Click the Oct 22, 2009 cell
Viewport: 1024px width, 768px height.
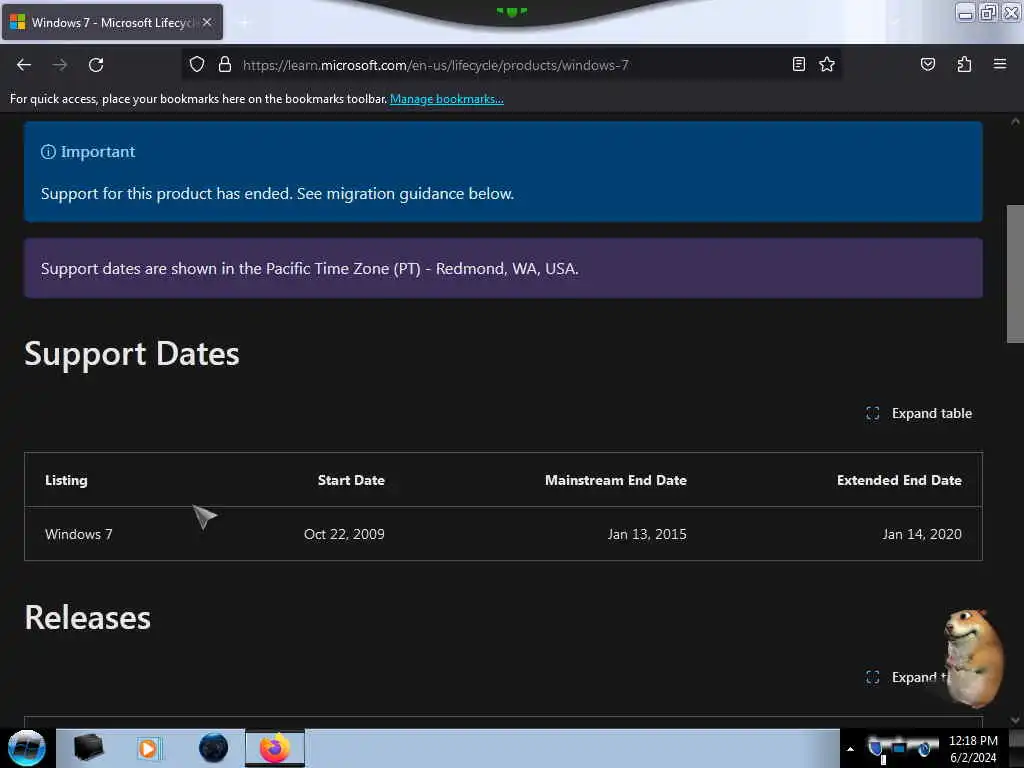(344, 534)
